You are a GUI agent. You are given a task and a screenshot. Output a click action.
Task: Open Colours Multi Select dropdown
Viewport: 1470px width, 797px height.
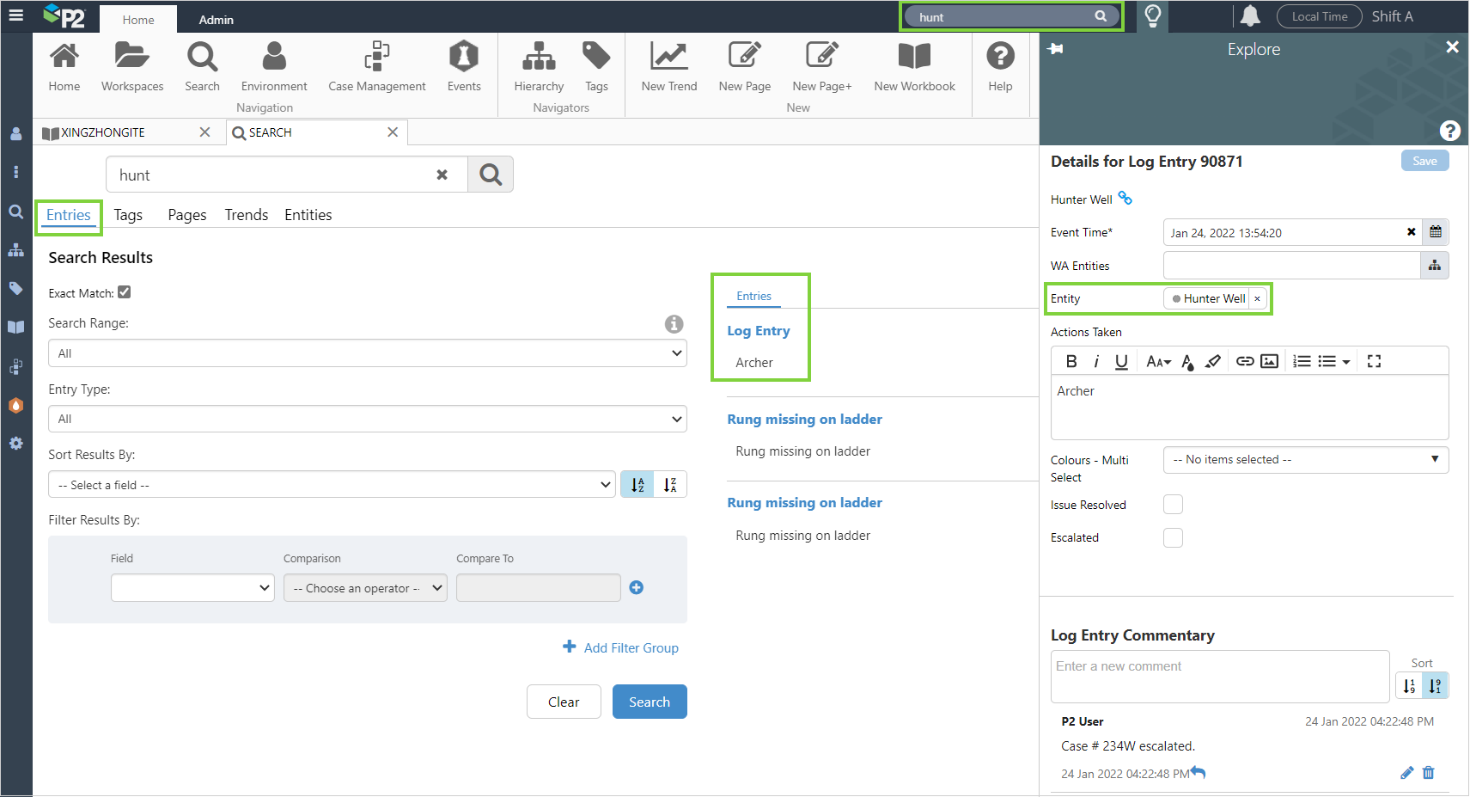(x=1305, y=460)
